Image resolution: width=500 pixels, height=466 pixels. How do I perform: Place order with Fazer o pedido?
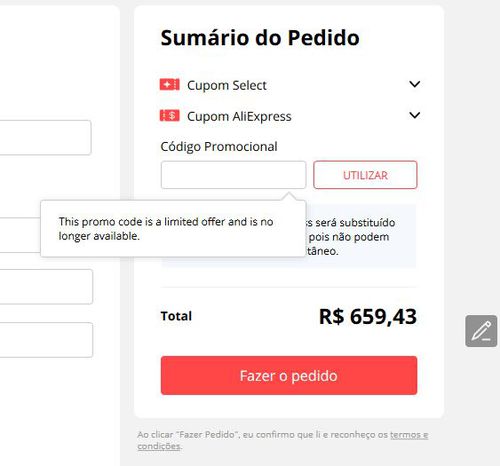[x=289, y=375]
